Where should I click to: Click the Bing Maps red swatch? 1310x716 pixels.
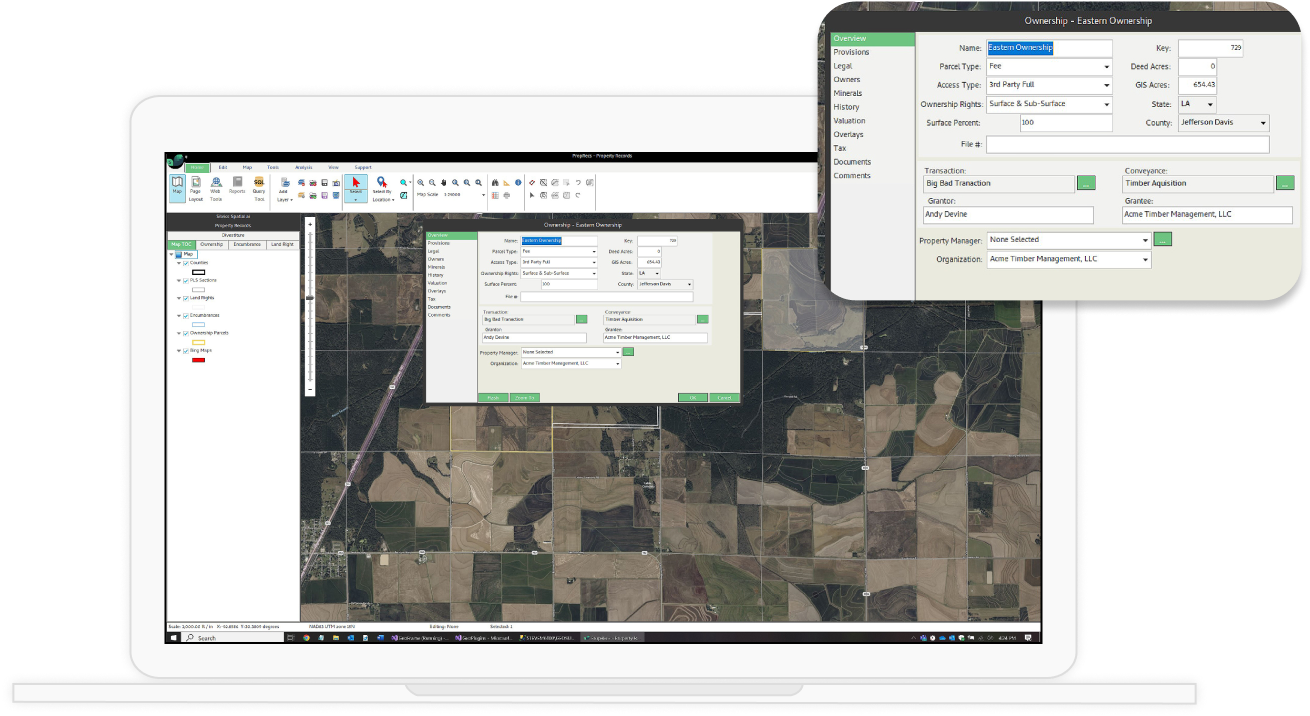[198, 360]
